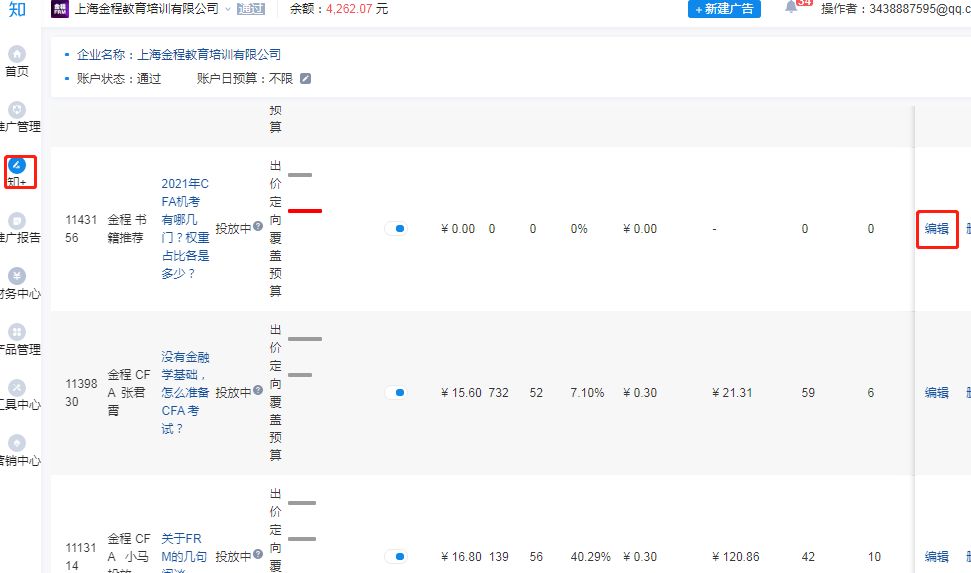This screenshot has height=573, width=971.
Task: Click operator email 3438887595@qq
Action: 920,9
